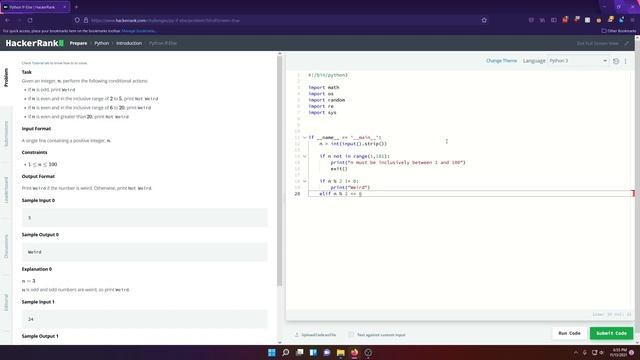Click the 'import random' code line
Image resolution: width=640 pixels, height=360 pixels.
[327, 100]
